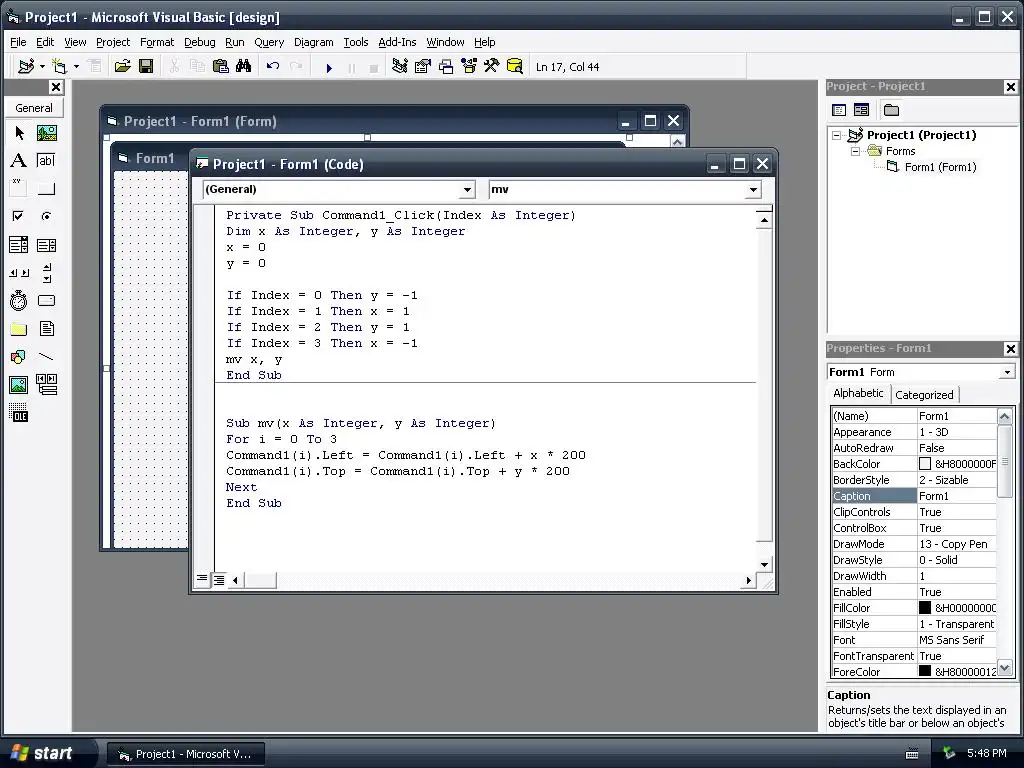Select the FileListBox control tool

(46, 328)
